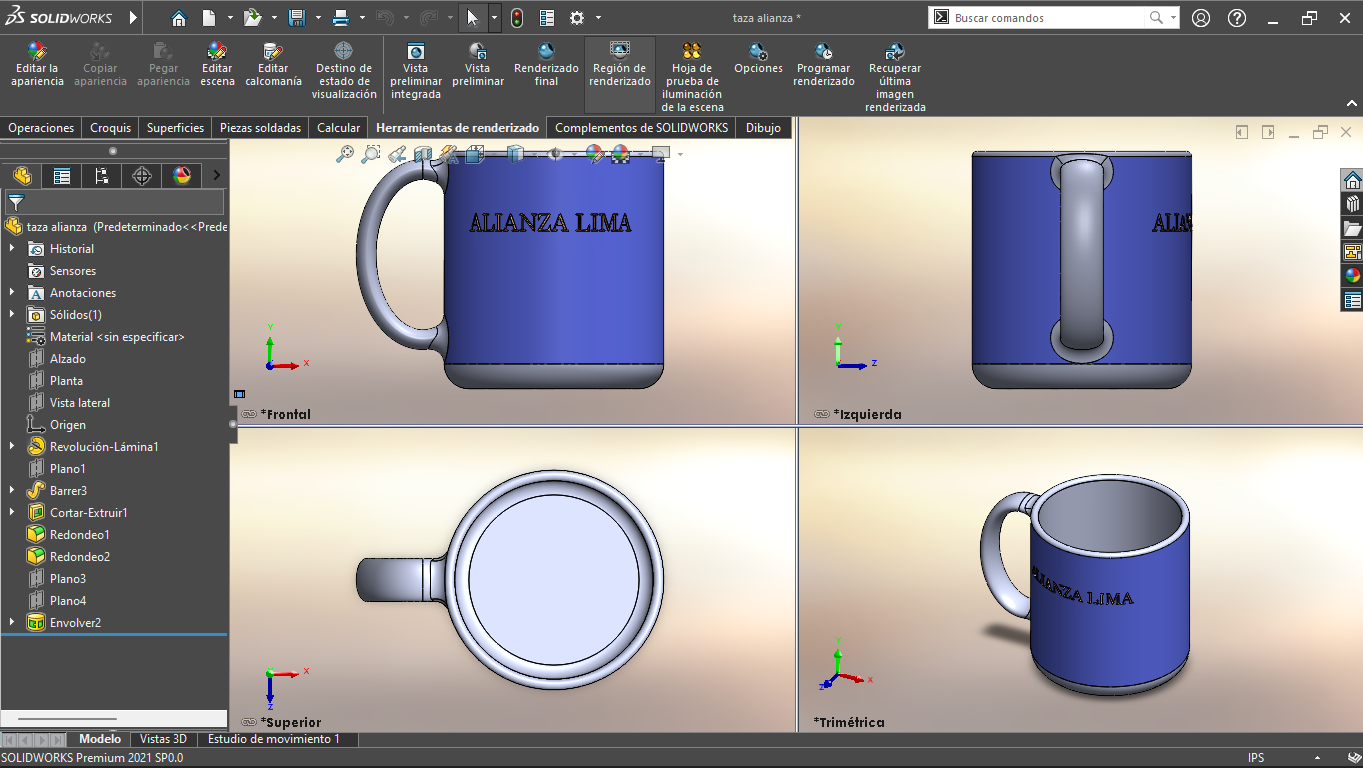
Task: Toggle the link icon beside *Superior view
Action: tap(248, 722)
